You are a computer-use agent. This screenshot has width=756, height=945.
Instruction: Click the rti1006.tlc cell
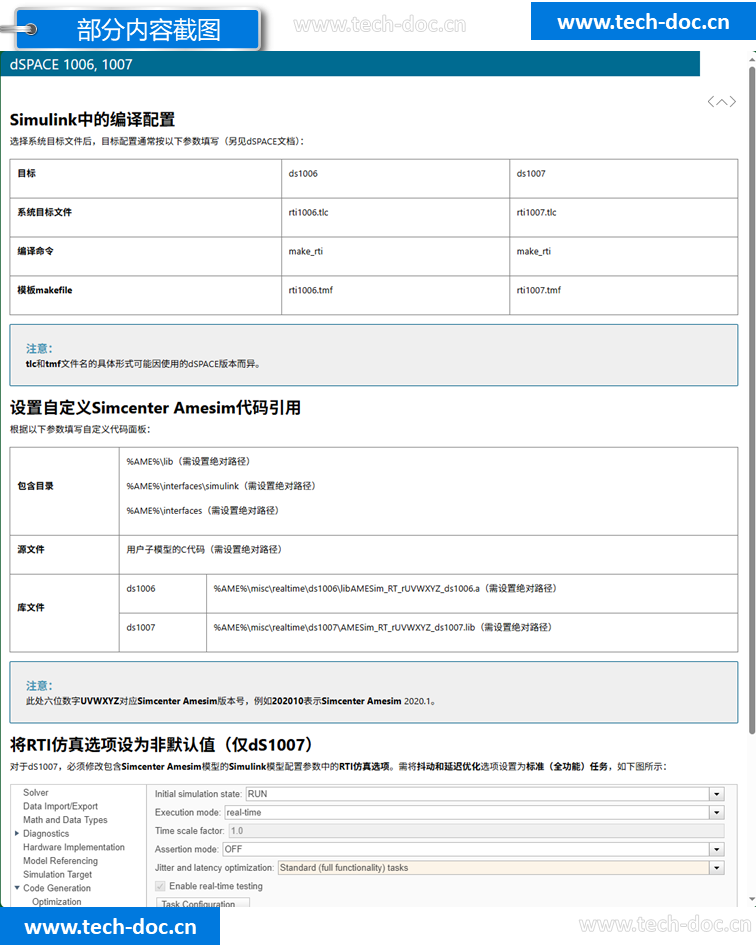395,218
